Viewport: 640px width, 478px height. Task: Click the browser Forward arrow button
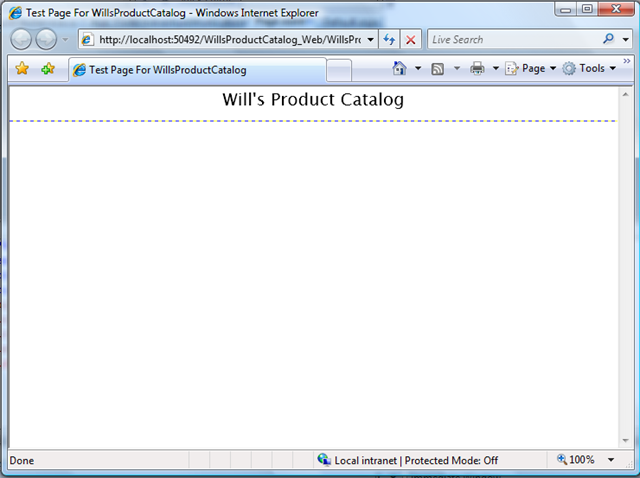(x=46, y=40)
